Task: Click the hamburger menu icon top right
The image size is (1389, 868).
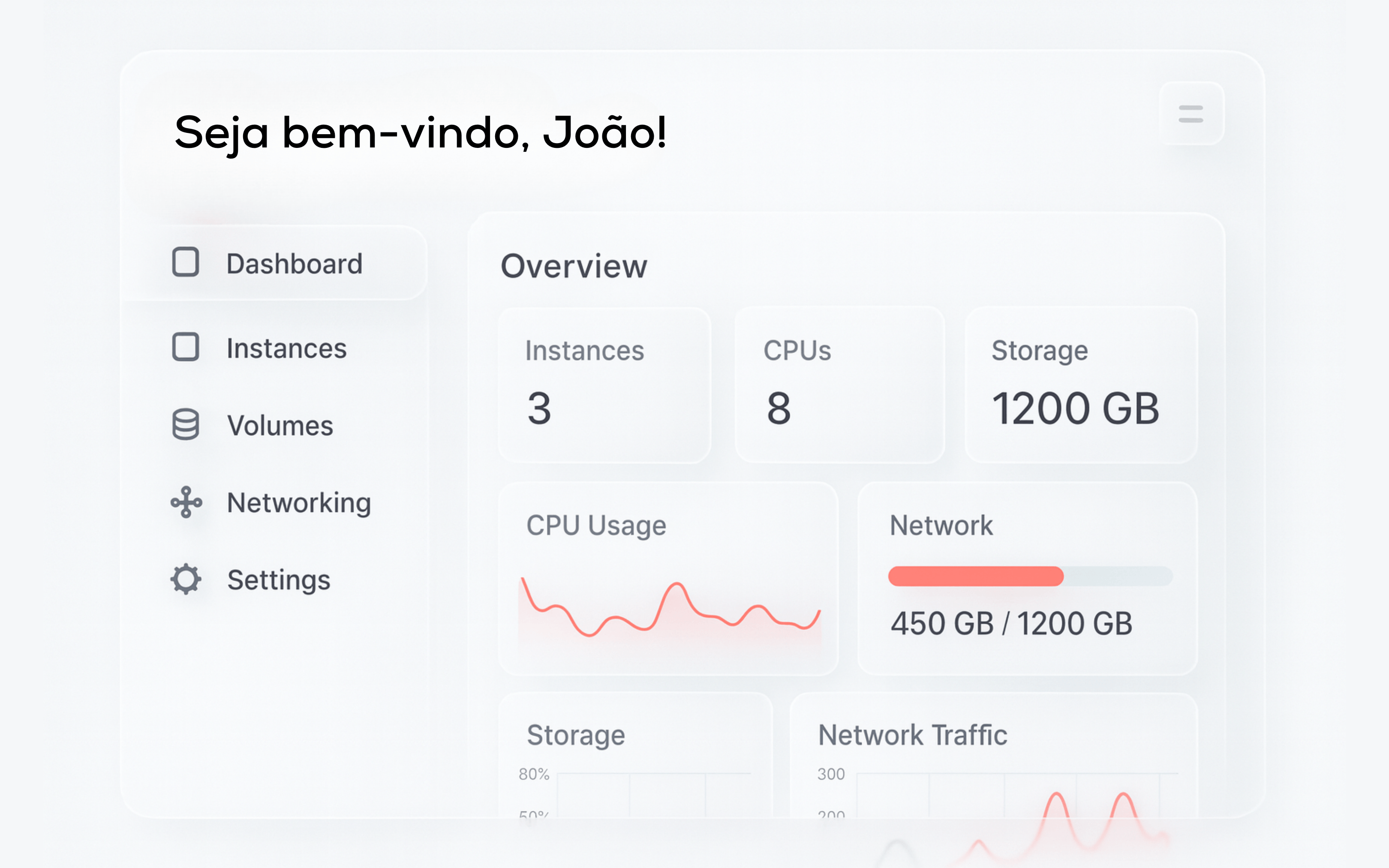Action: tap(1191, 113)
